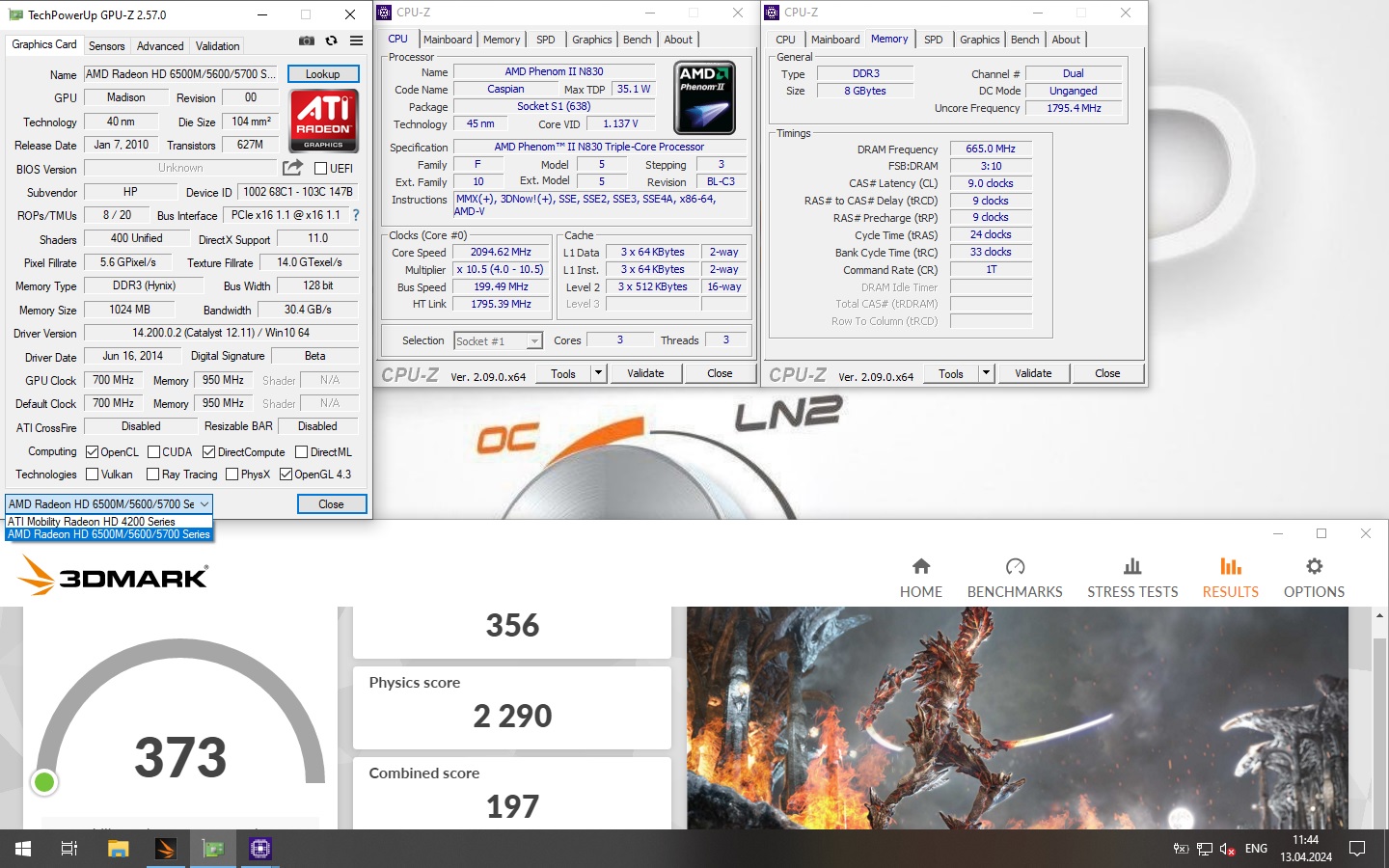
Task: Click the muted volume tray icon
Action: [1228, 849]
